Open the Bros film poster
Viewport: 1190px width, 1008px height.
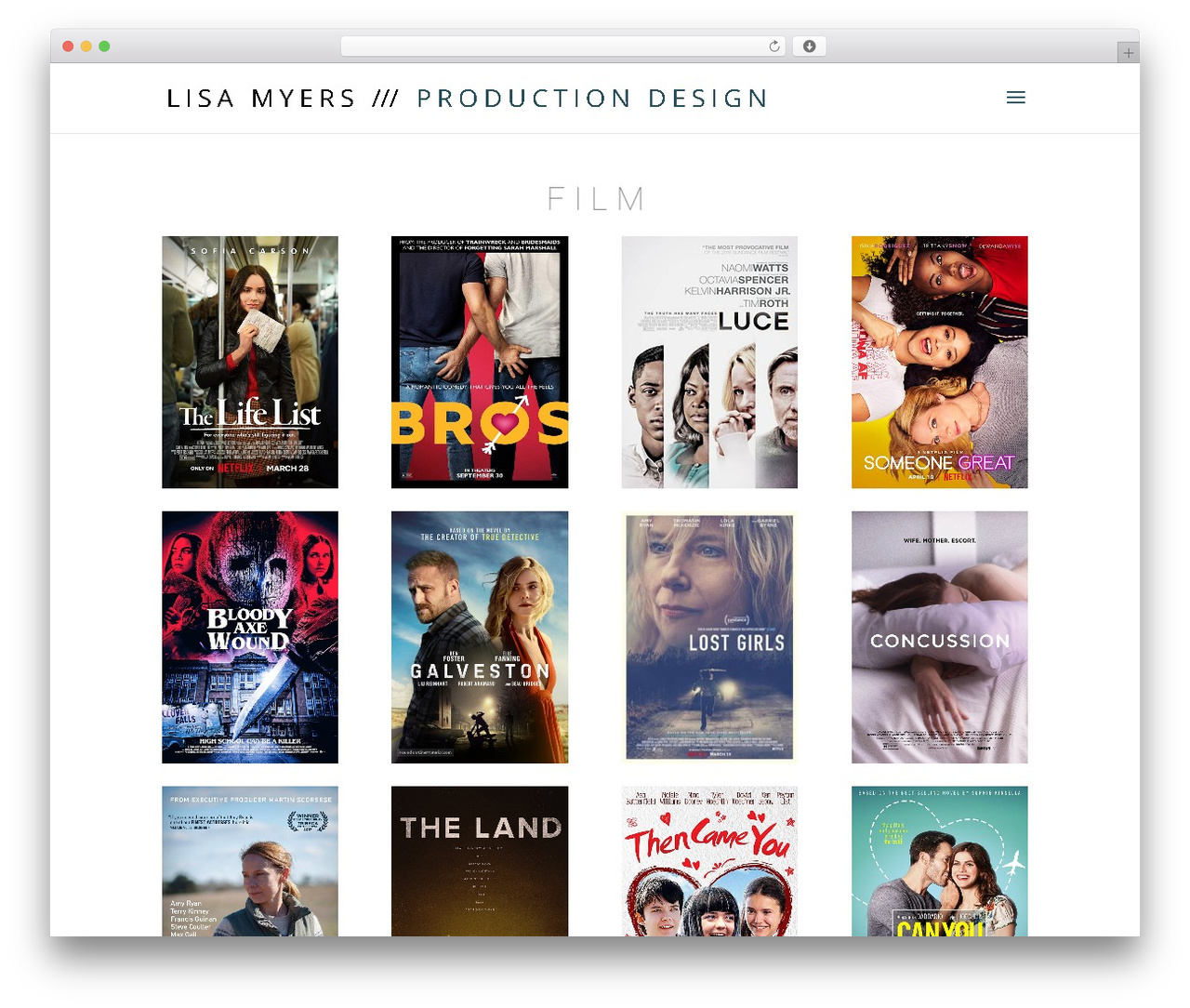click(x=480, y=362)
